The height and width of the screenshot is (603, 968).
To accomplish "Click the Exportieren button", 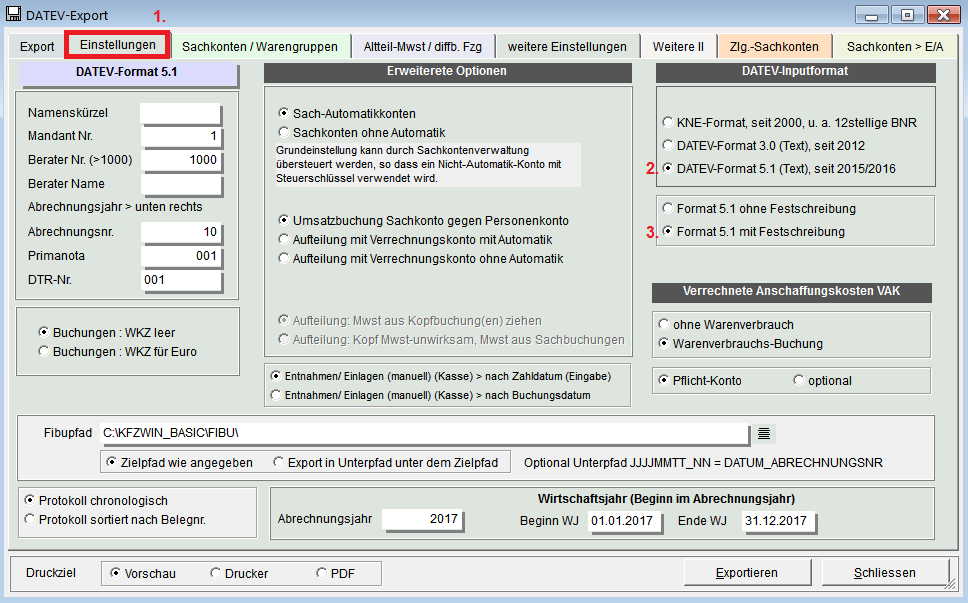I will coord(747,573).
